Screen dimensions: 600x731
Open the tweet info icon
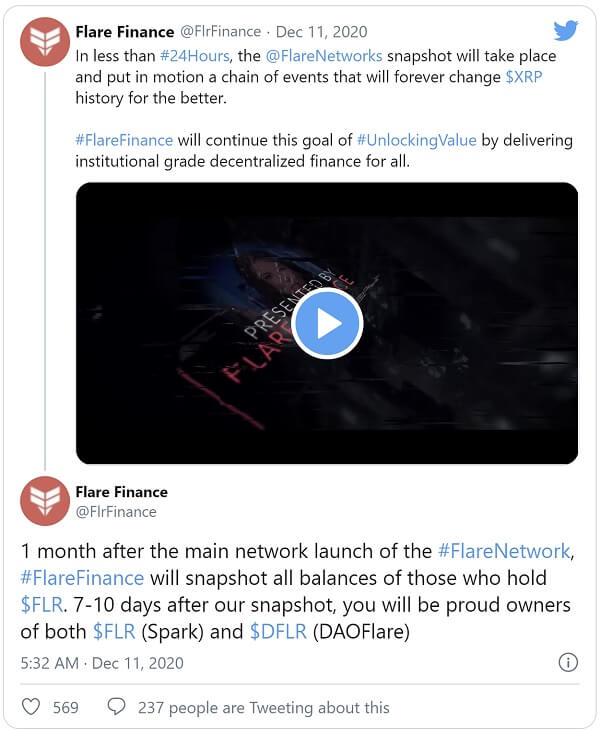click(x=567, y=662)
